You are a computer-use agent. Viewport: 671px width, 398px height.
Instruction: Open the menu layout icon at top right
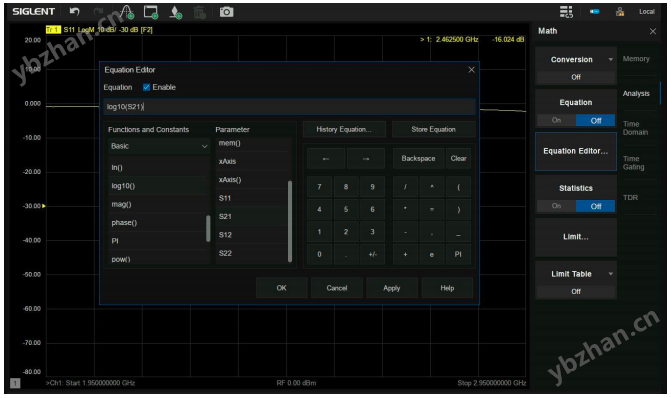pos(566,12)
